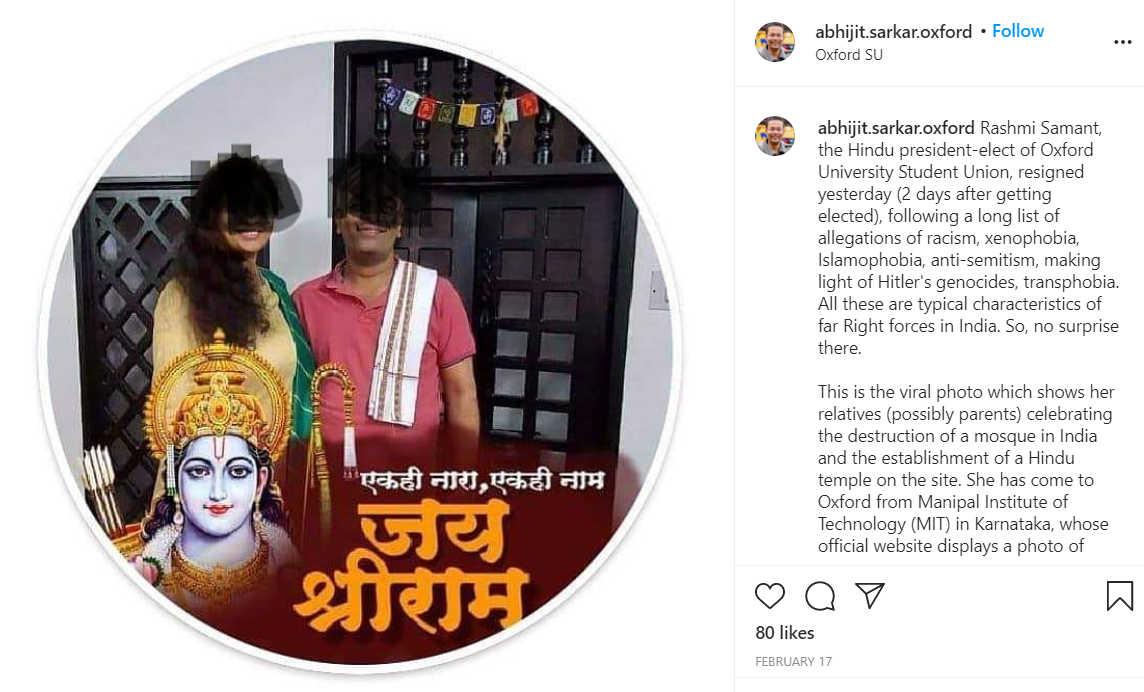The height and width of the screenshot is (692, 1144).
Task: Open comments with the speech bubble icon
Action: (820, 596)
